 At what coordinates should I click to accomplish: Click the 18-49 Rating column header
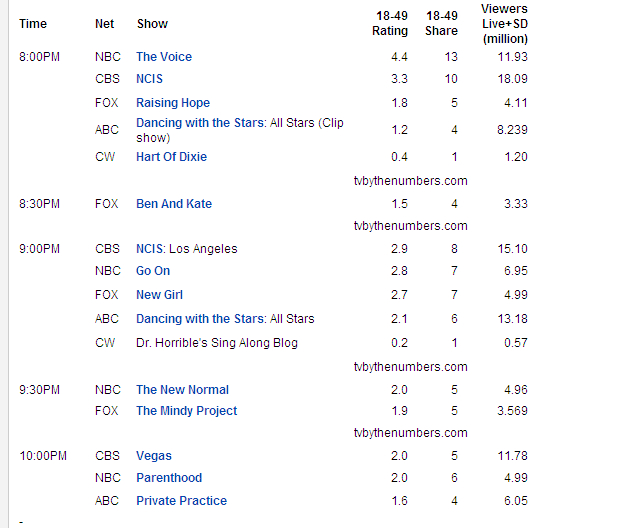(x=391, y=23)
